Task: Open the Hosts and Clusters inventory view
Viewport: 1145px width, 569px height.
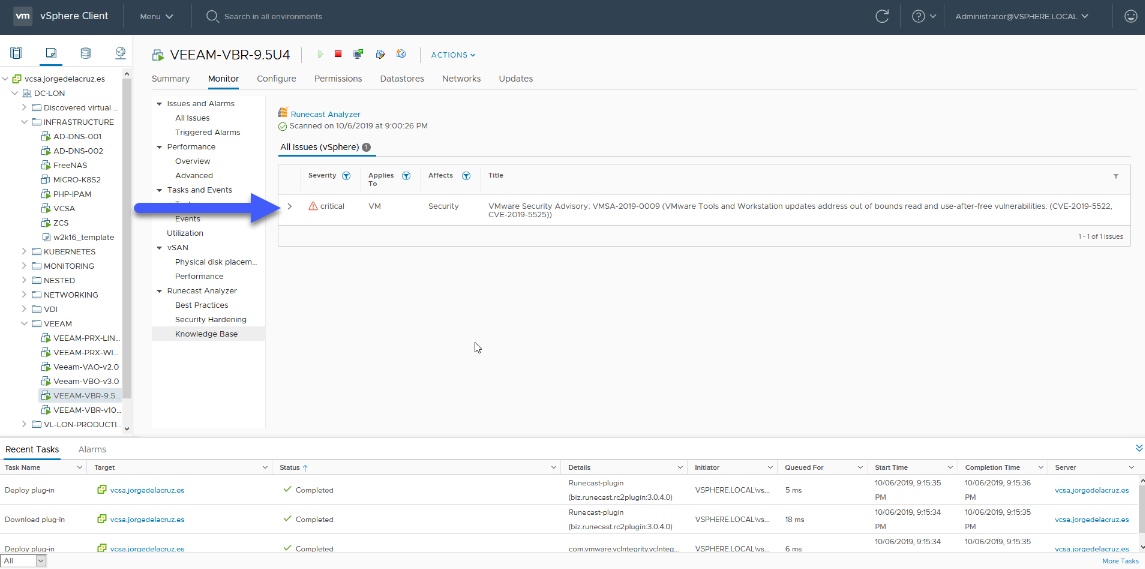Action: pos(16,53)
